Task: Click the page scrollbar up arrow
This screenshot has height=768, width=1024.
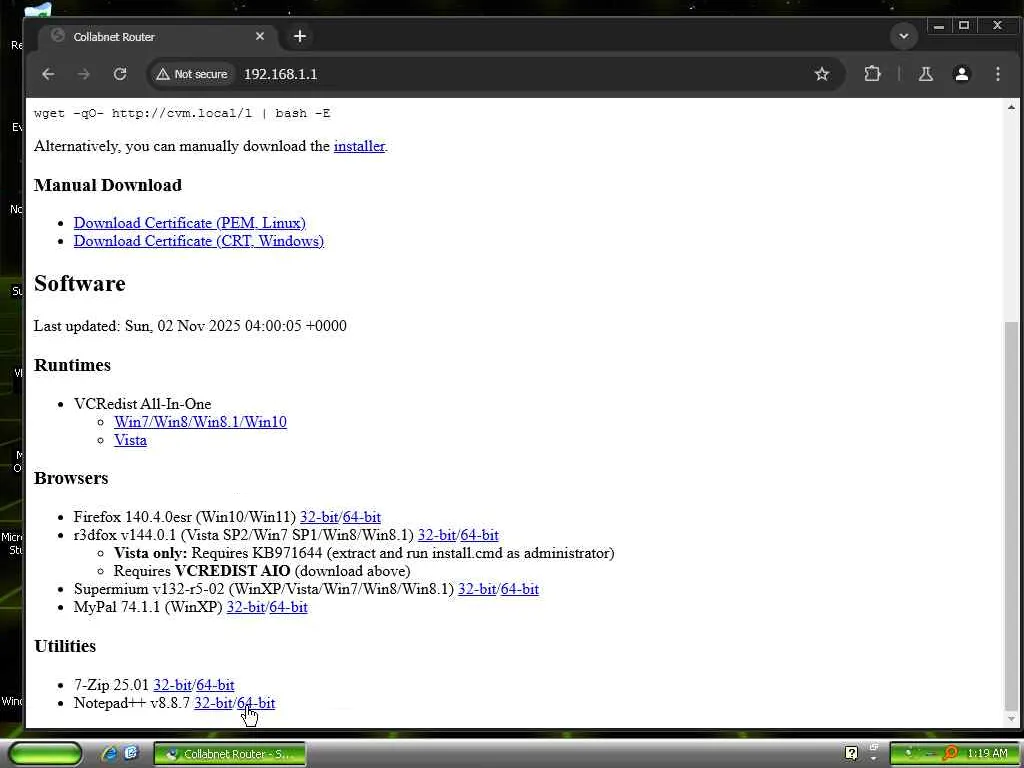Action: (x=1011, y=107)
